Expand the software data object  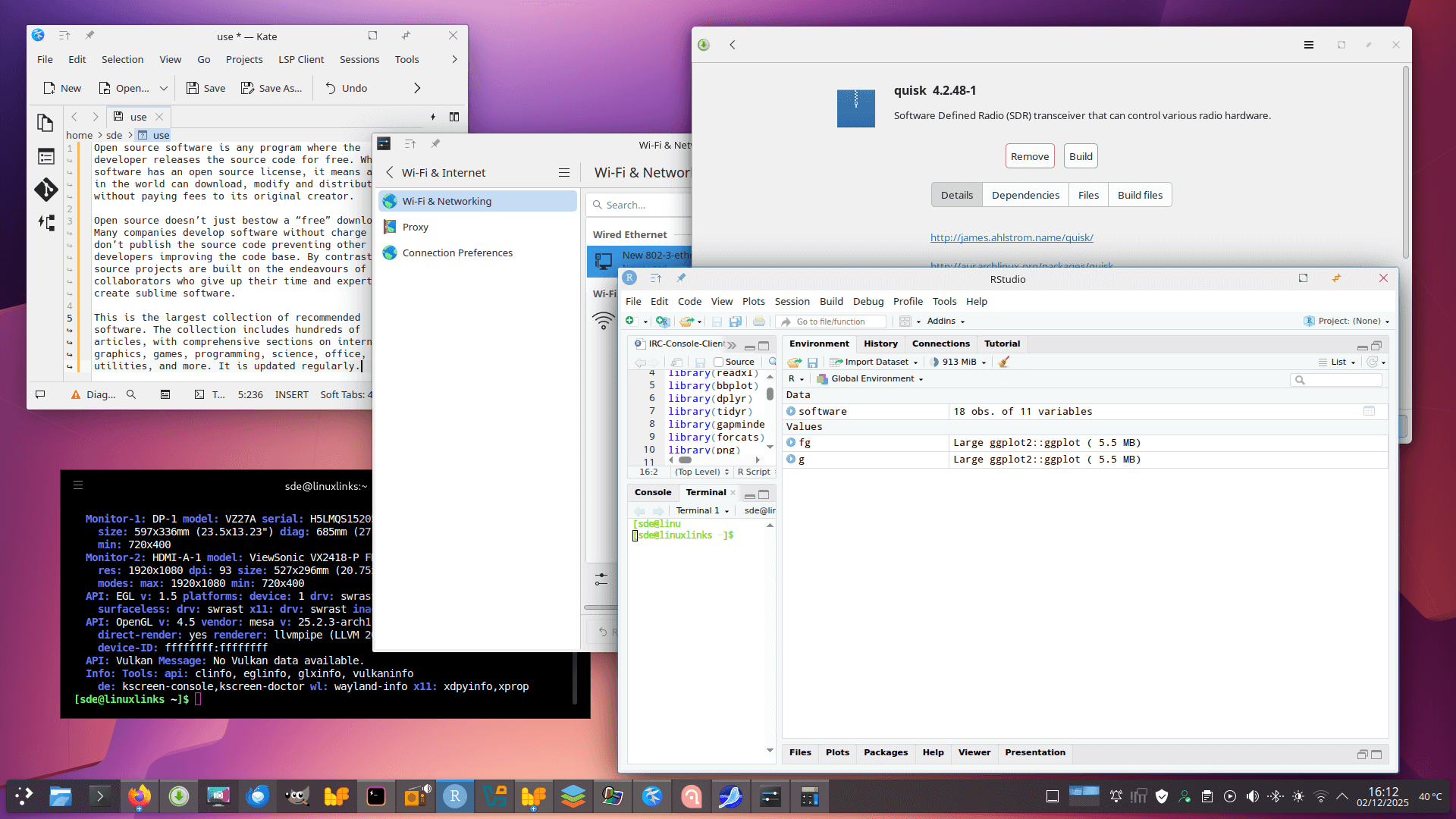pyautogui.click(x=791, y=411)
